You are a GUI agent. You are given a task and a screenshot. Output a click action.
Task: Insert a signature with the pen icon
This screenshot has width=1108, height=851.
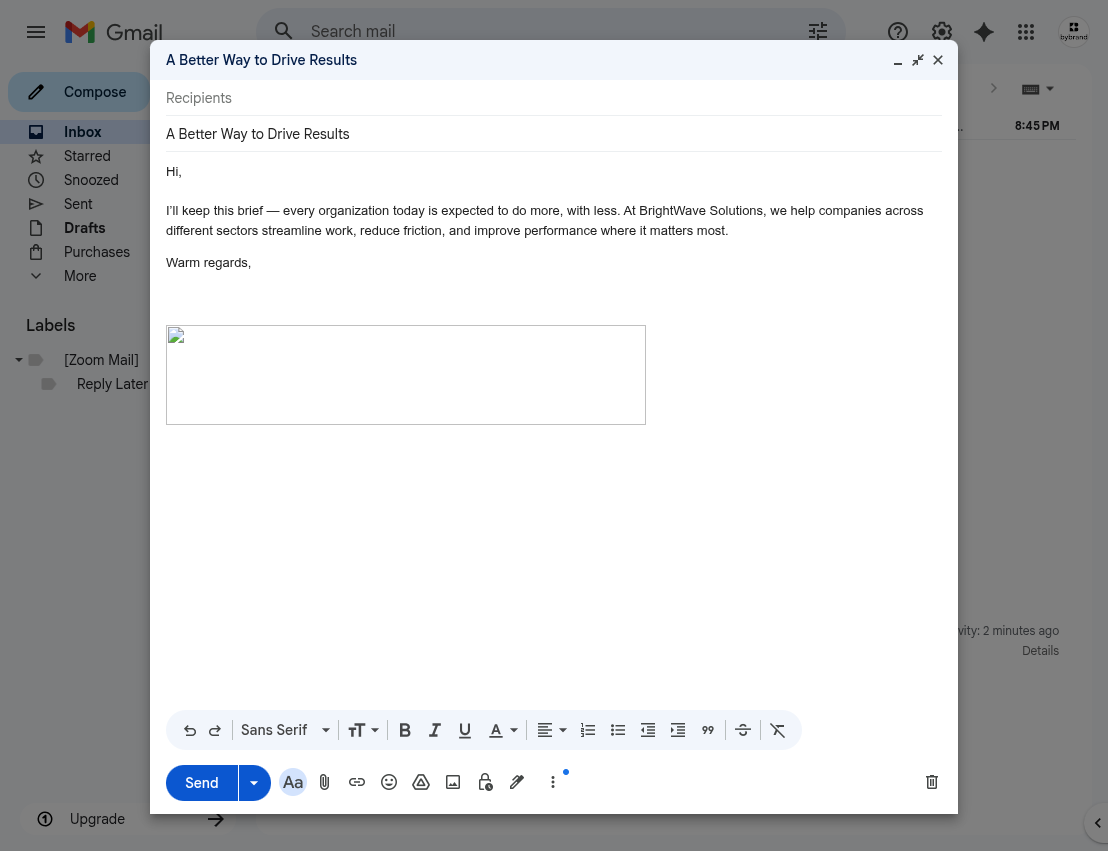(516, 782)
